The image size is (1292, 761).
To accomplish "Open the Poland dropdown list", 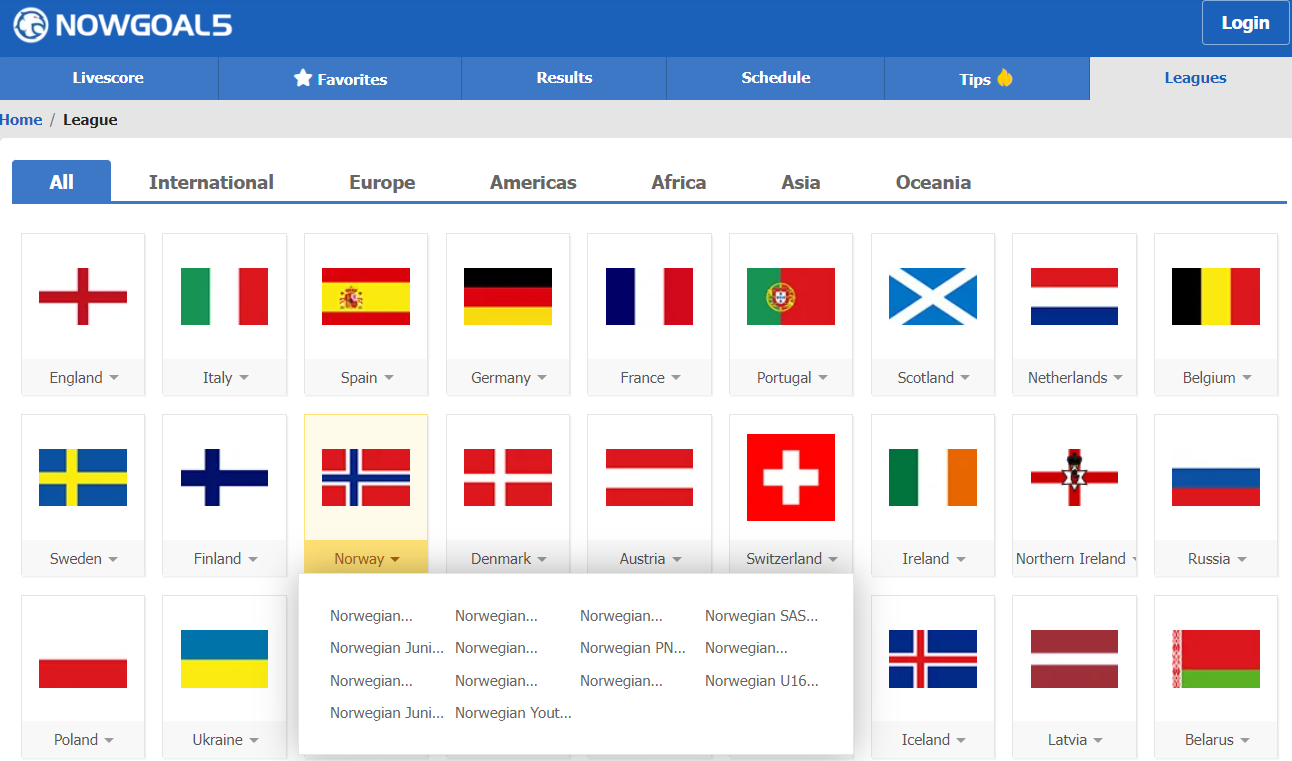I will tap(108, 741).
